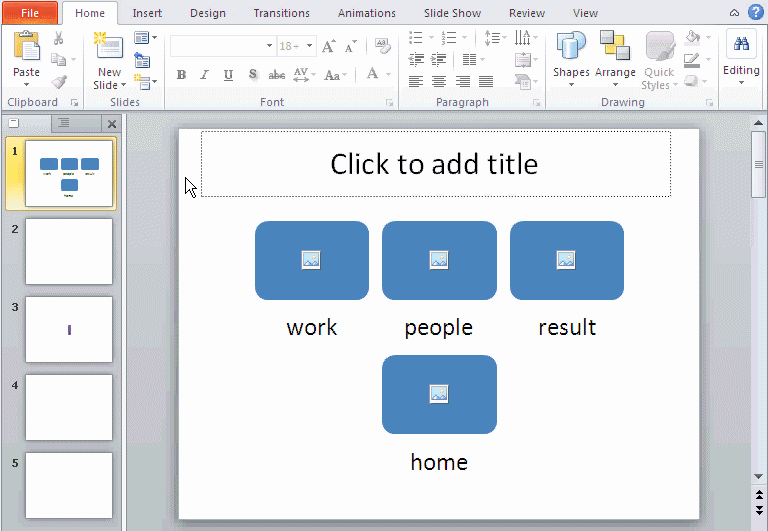768x531 pixels.
Task: Open the font name combo box
Action: click(222, 46)
